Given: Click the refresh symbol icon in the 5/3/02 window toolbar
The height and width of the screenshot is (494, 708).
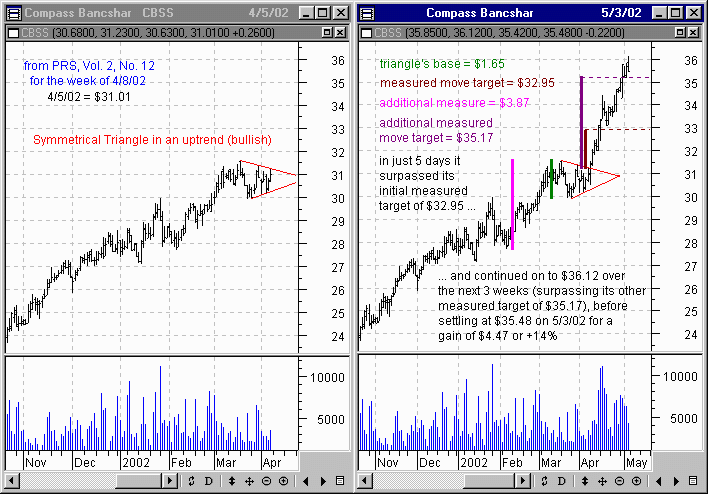Looking at the screenshot, I should click(544, 481).
